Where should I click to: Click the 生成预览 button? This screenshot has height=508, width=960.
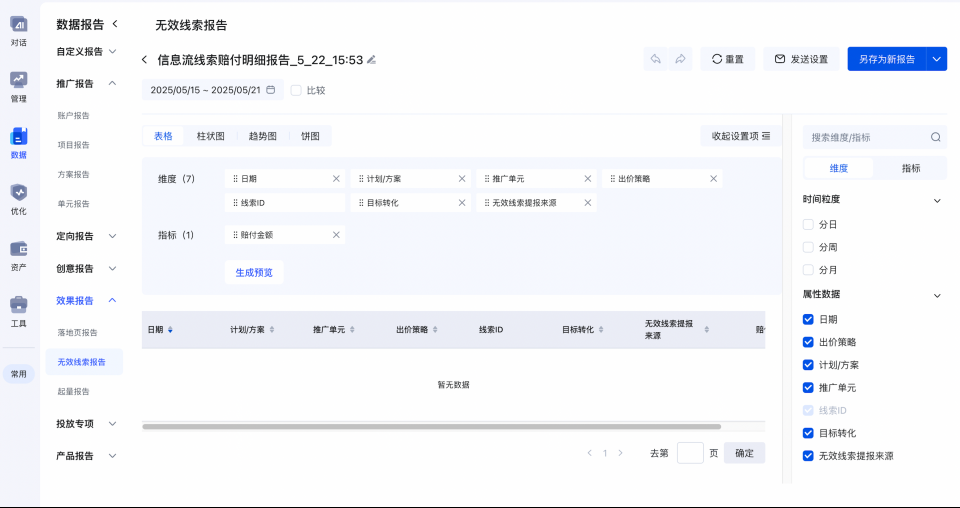pos(254,272)
